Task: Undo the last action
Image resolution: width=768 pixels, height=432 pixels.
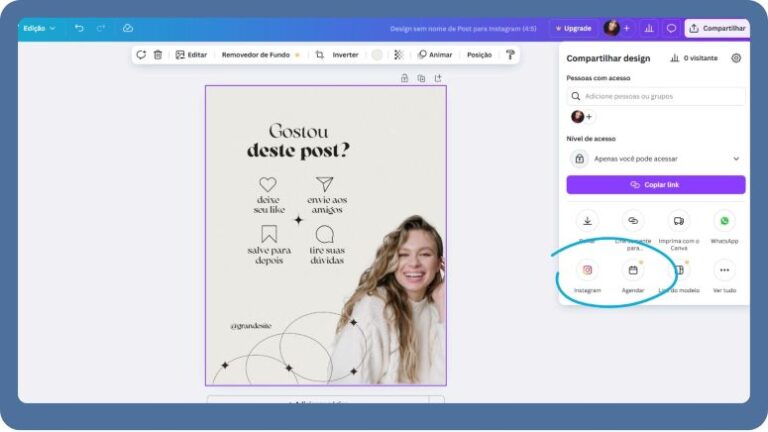Action: 79,28
